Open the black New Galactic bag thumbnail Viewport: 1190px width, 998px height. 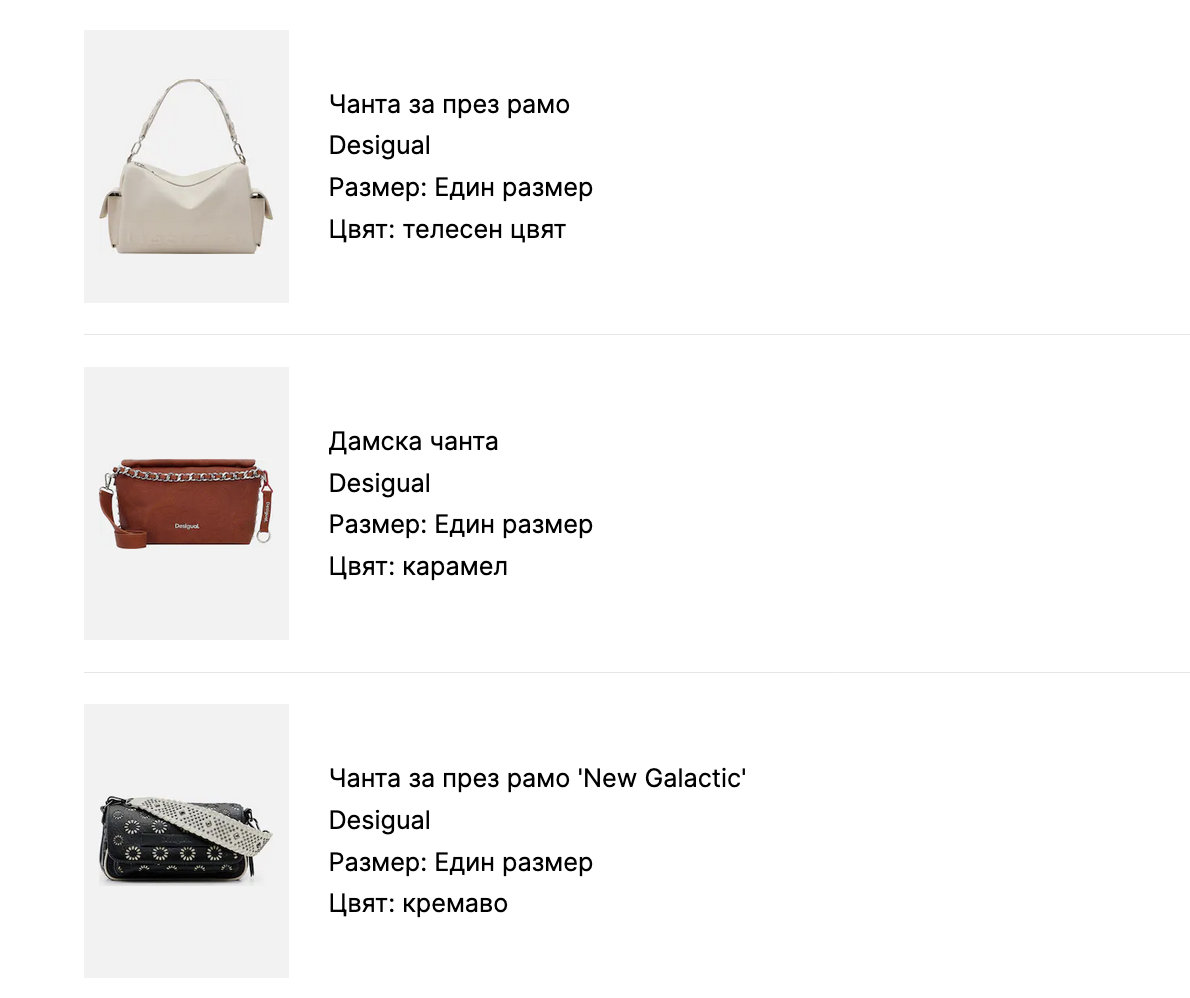click(186, 841)
